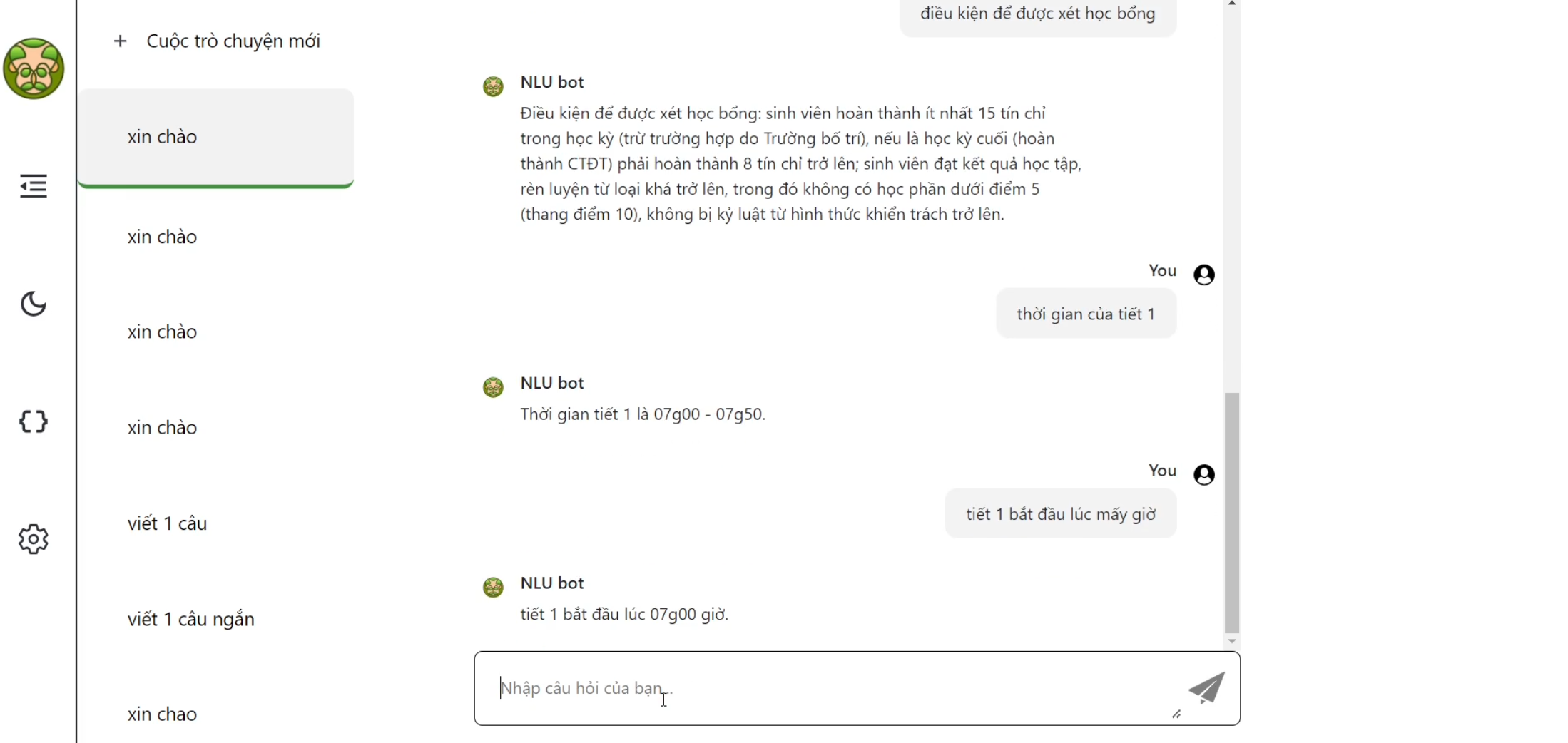Click the user avatar beside "thời gian của tiết 1"
Image resolution: width=1568 pixels, height=743 pixels.
click(1204, 275)
